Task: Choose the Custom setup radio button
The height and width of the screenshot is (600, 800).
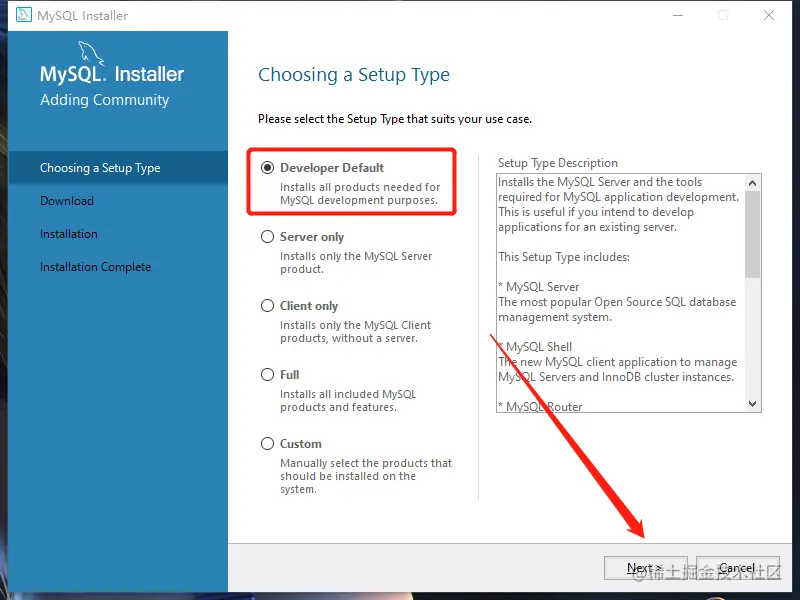Action: click(267, 443)
